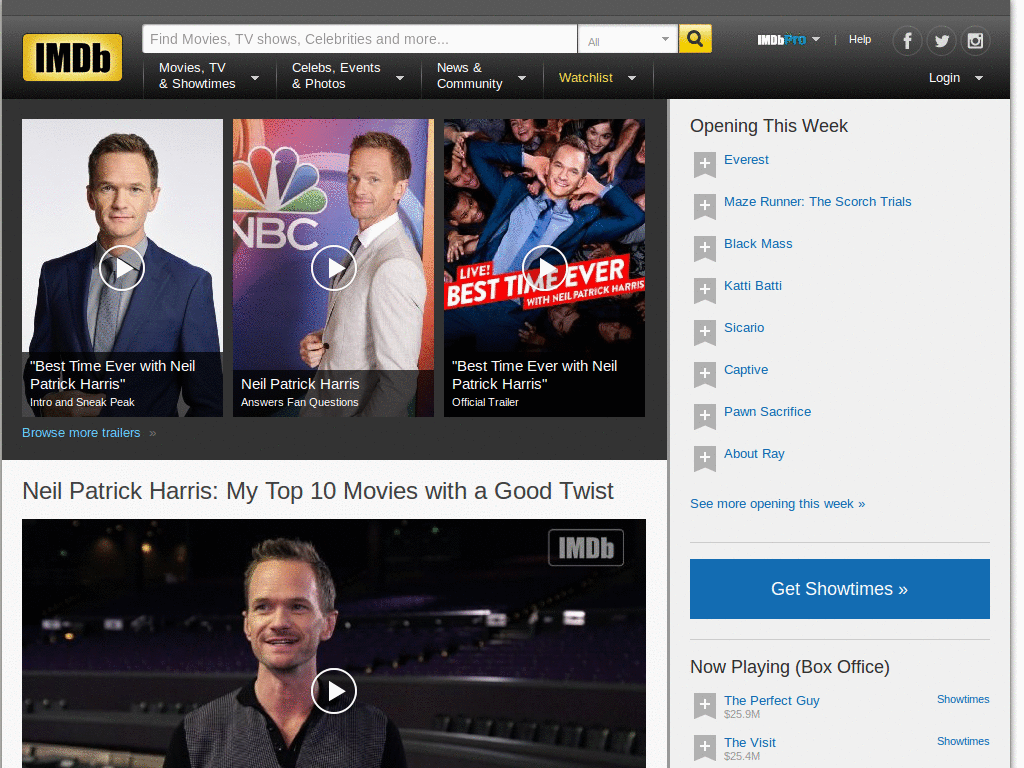Click the yellow search magnifier button
Viewport: 1024px width, 768px height.
696,39
